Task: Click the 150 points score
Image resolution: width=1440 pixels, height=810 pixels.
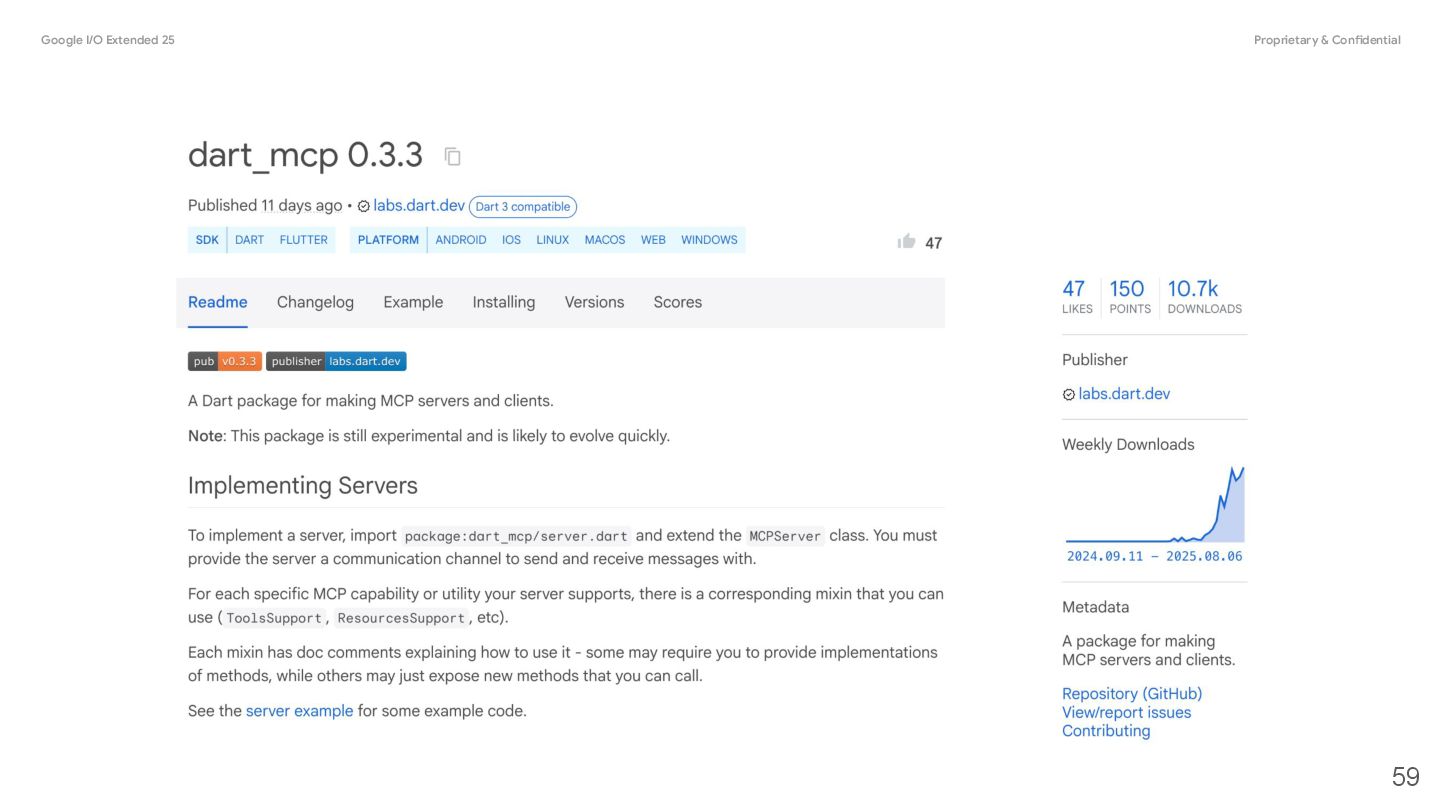Action: coord(1130,297)
